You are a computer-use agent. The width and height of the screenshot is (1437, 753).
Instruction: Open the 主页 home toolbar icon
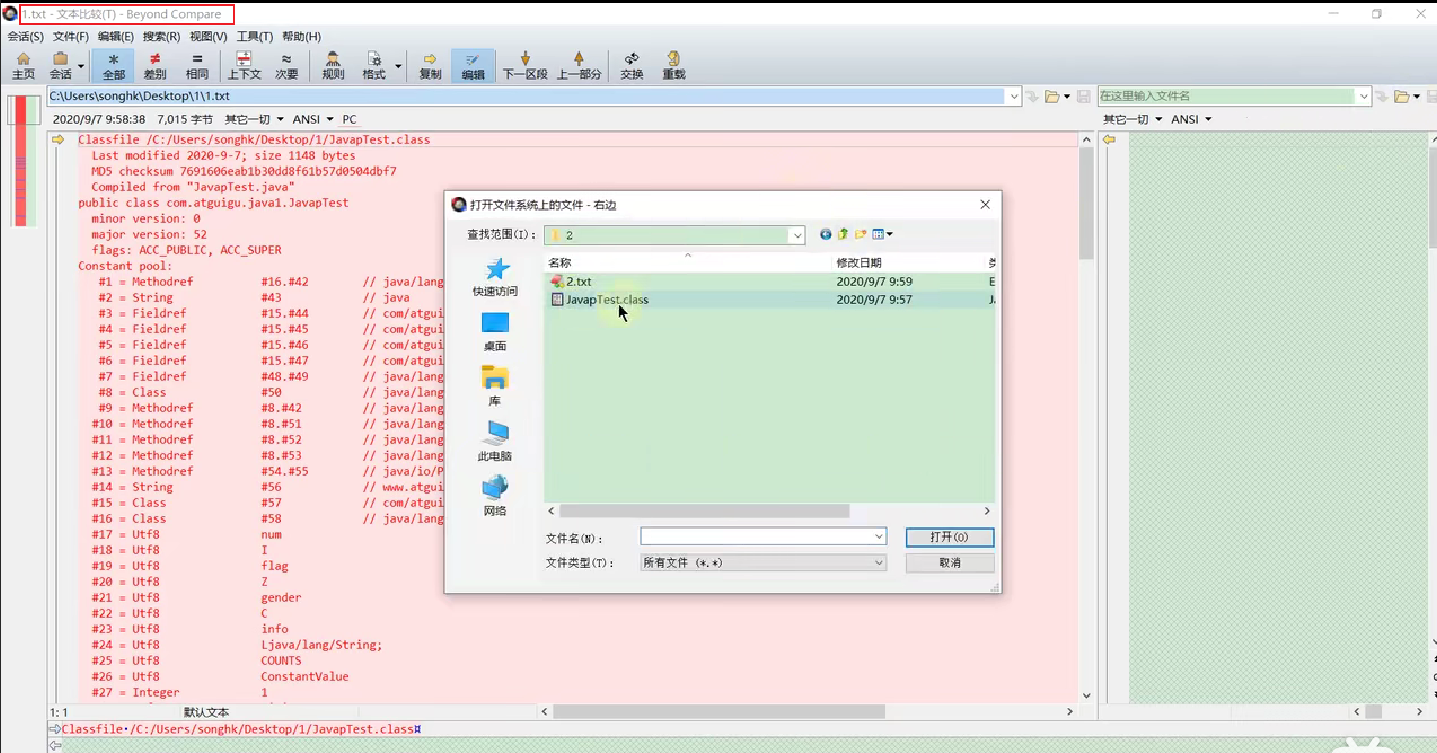(x=23, y=66)
